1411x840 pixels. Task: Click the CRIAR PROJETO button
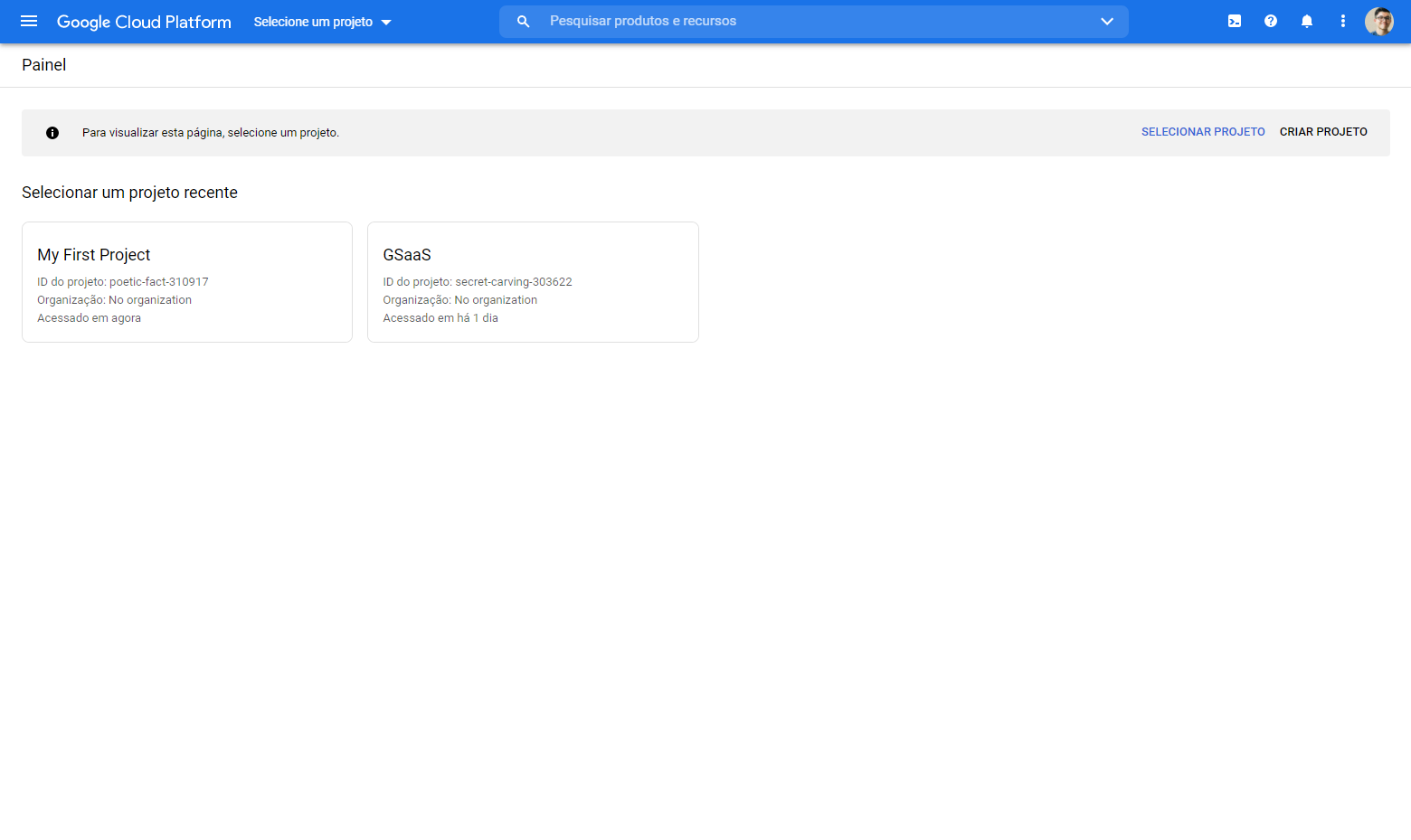click(1323, 132)
